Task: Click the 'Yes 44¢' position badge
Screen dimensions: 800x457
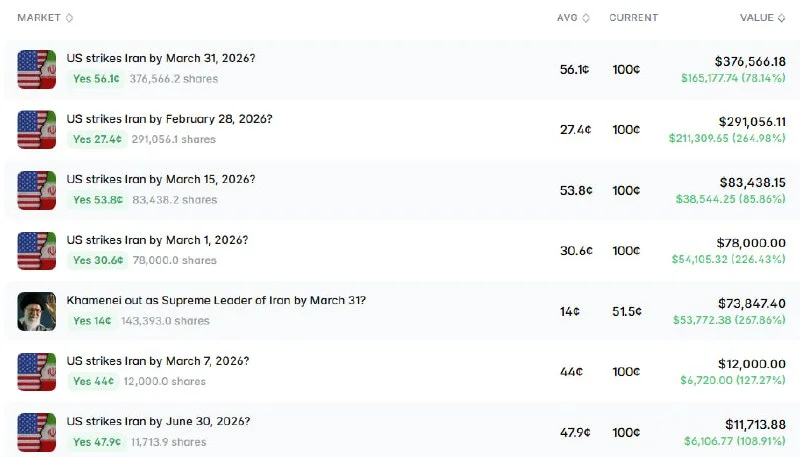Action: coord(91,382)
